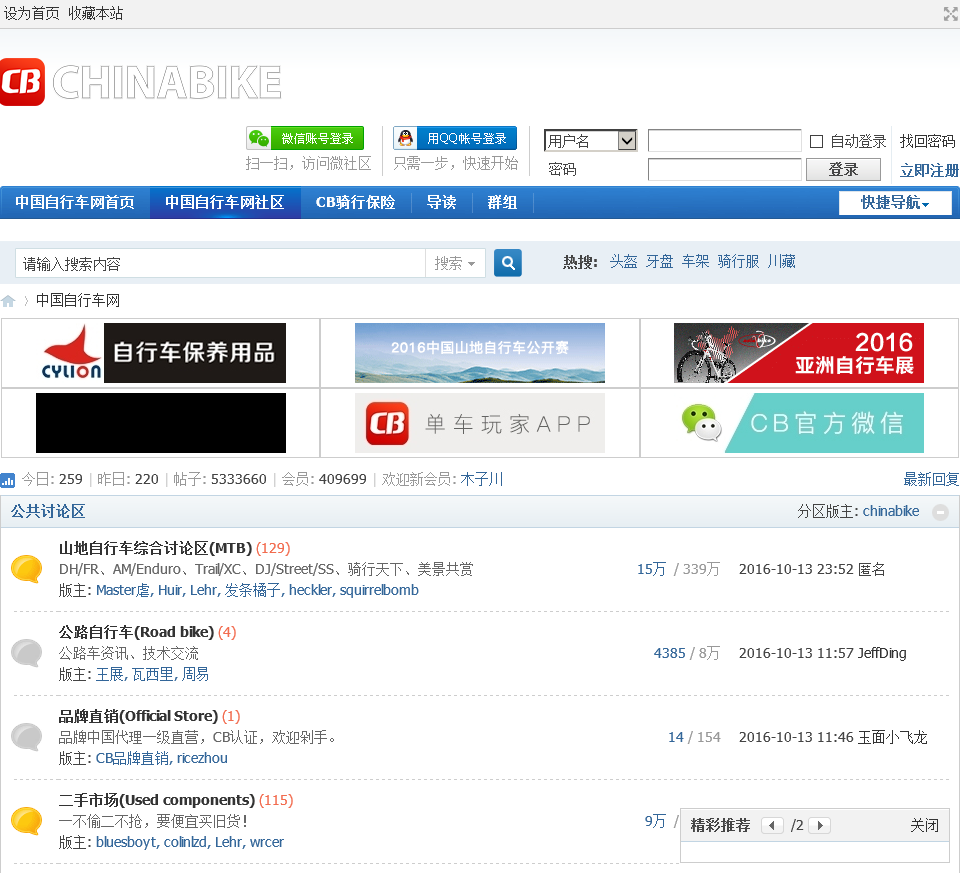Open CB骑行保险 tab
Image resolution: width=960 pixels, height=873 pixels.
click(x=355, y=203)
